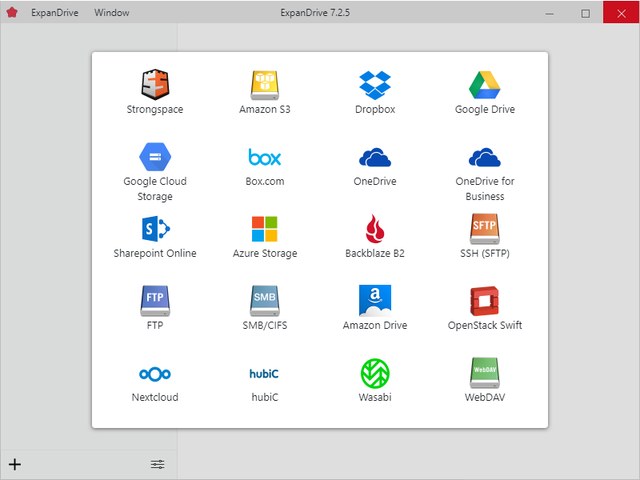Select Google Drive icon
Image resolution: width=640 pixels, height=480 pixels.
pos(485,84)
